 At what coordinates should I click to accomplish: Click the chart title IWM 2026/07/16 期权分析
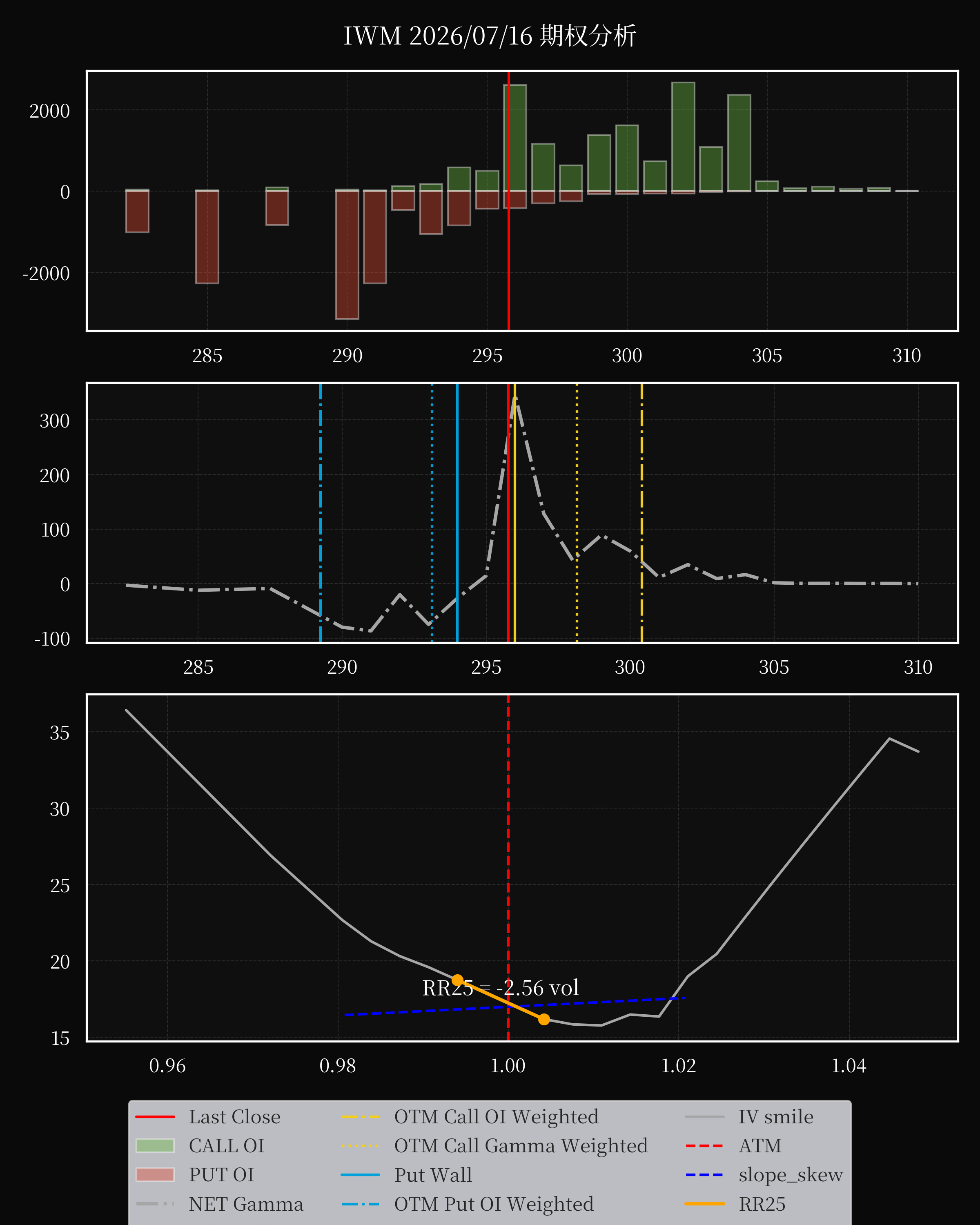[490, 36]
